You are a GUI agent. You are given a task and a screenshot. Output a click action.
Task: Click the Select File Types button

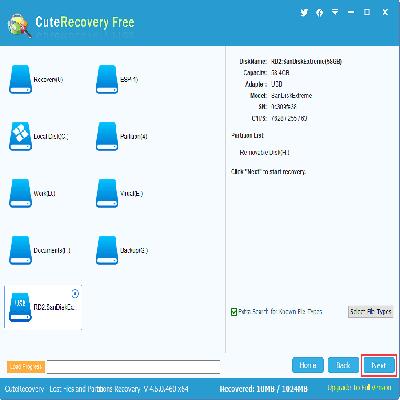pyautogui.click(x=370, y=312)
